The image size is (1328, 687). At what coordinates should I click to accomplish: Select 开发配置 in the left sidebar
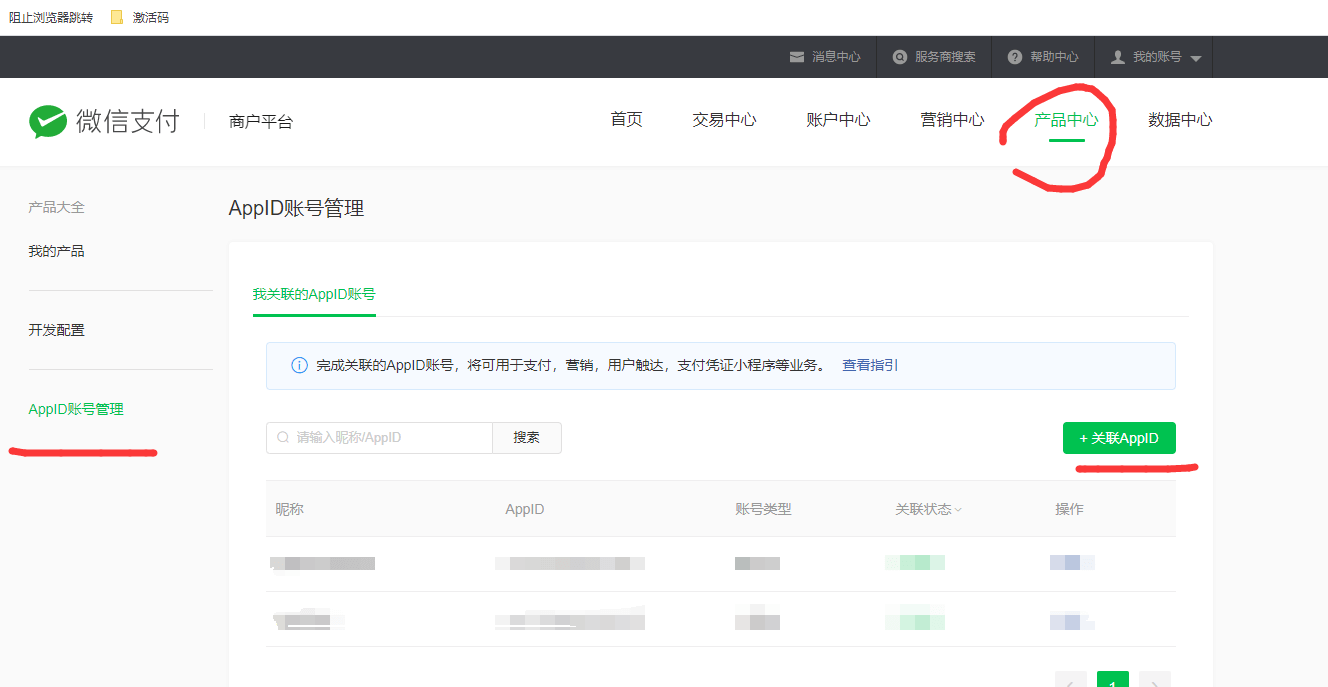(57, 330)
